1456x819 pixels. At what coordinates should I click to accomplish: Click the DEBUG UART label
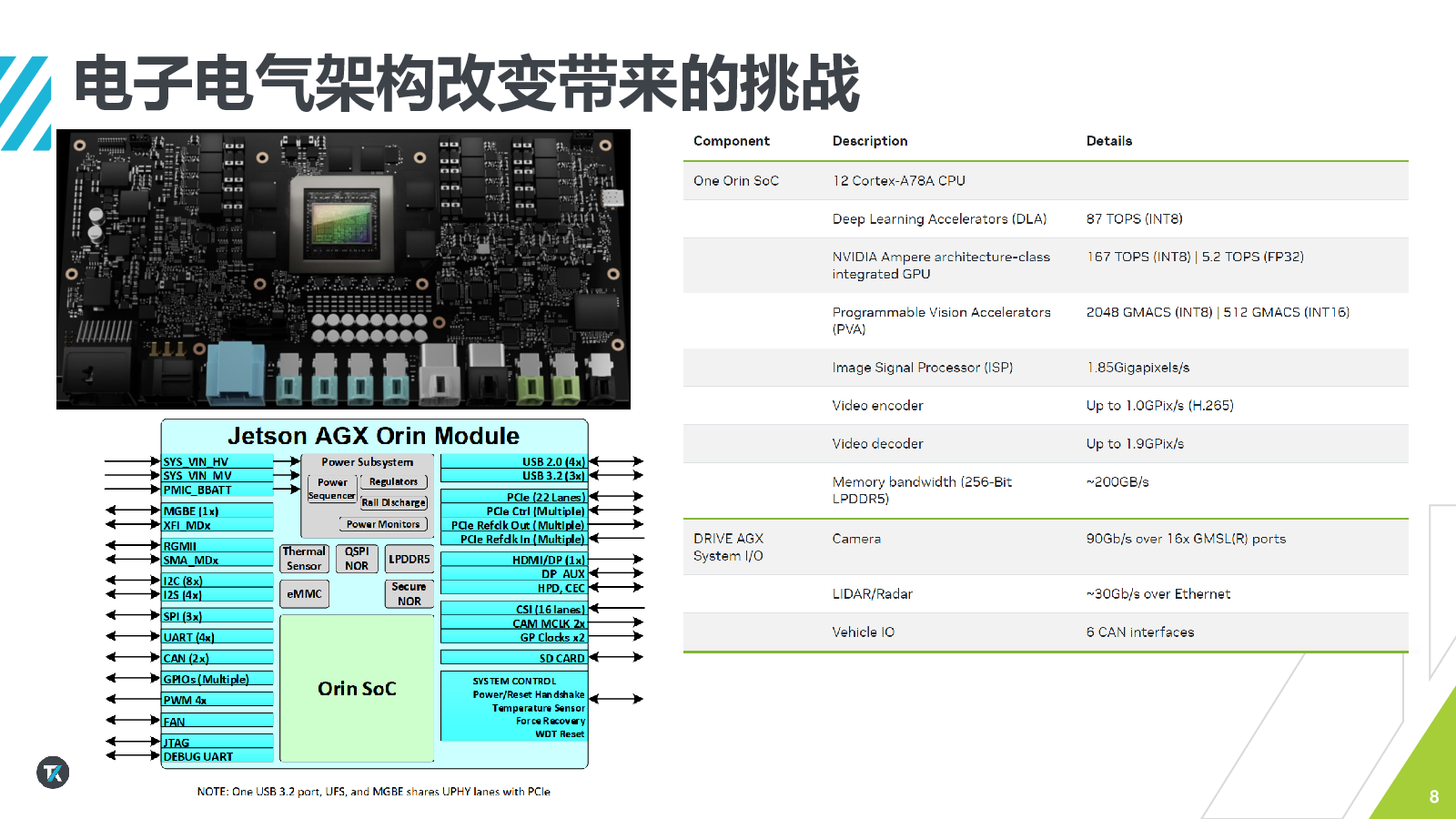[198, 756]
